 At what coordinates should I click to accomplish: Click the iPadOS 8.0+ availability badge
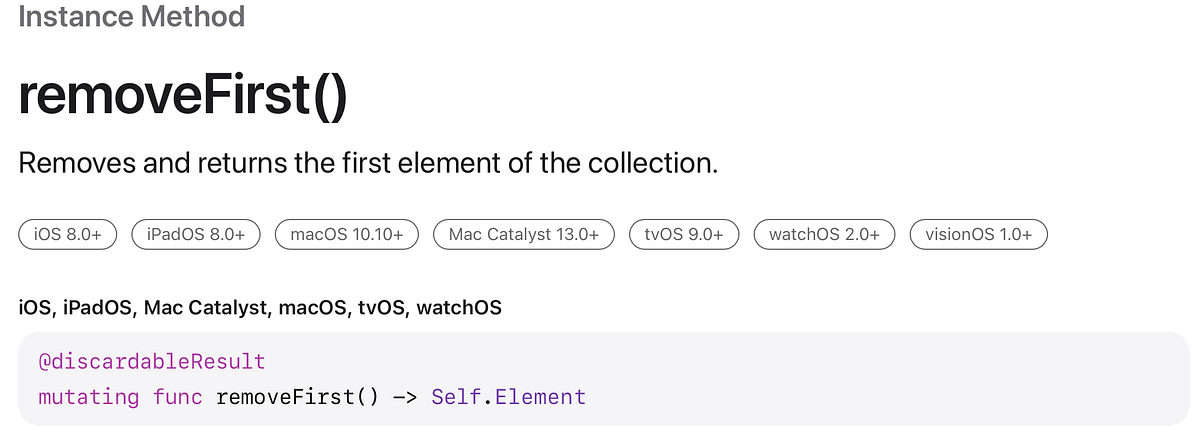click(196, 235)
